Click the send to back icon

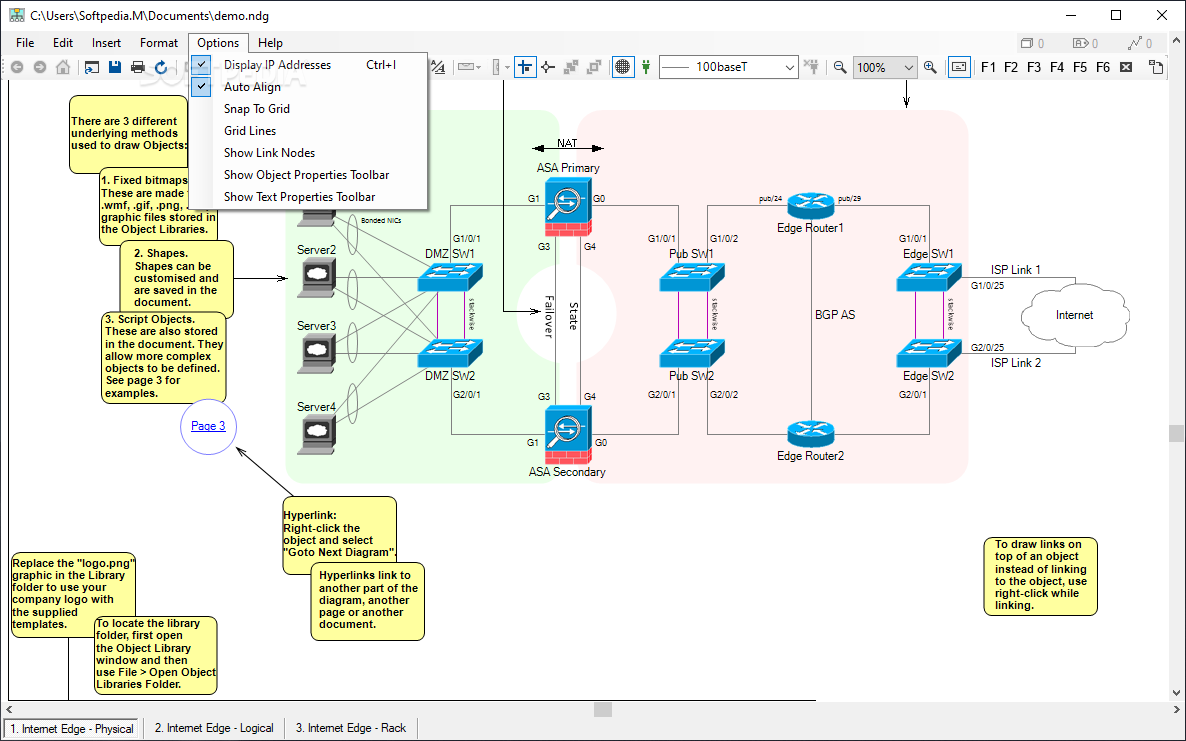pos(595,67)
